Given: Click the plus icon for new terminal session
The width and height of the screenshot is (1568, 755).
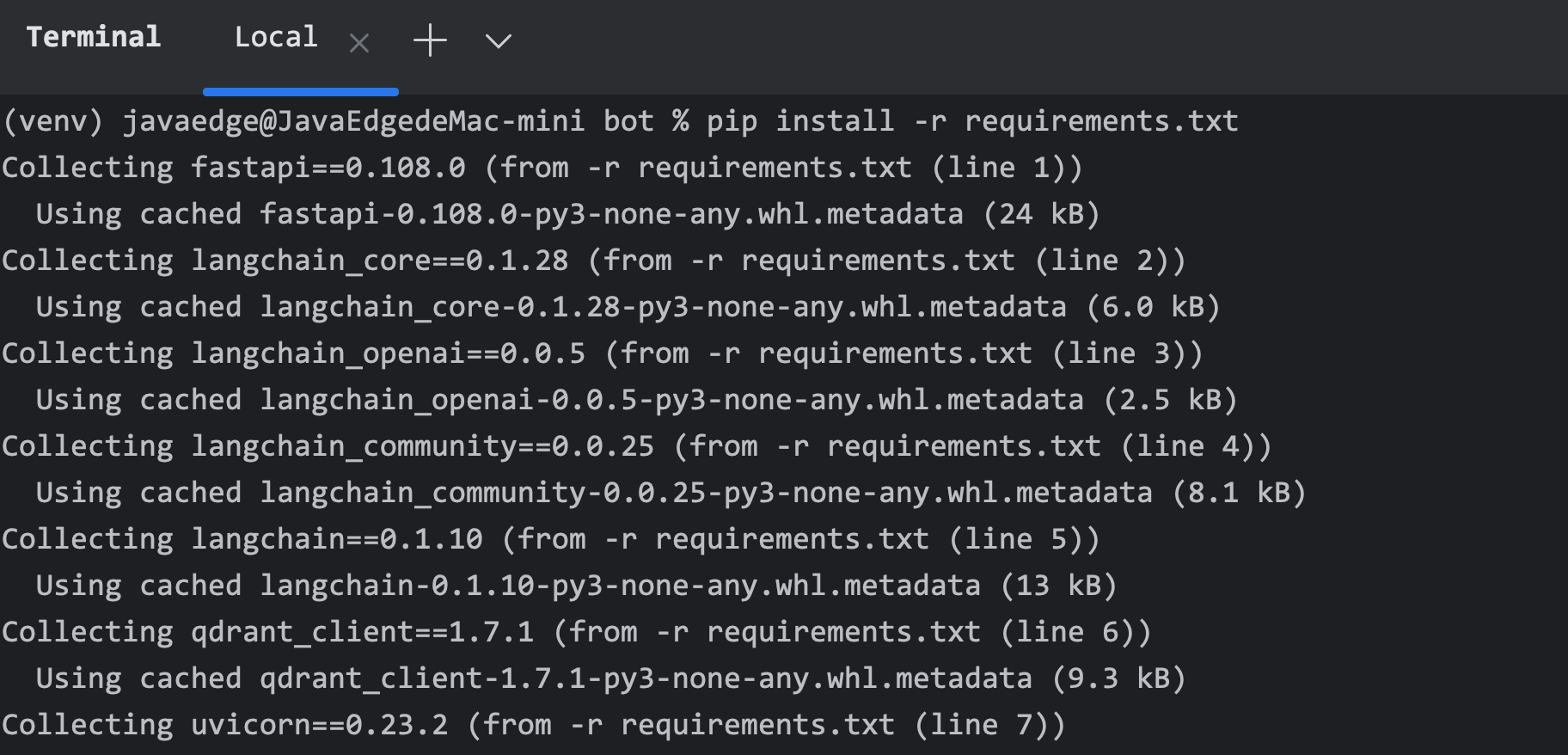Looking at the screenshot, I should [430, 40].
